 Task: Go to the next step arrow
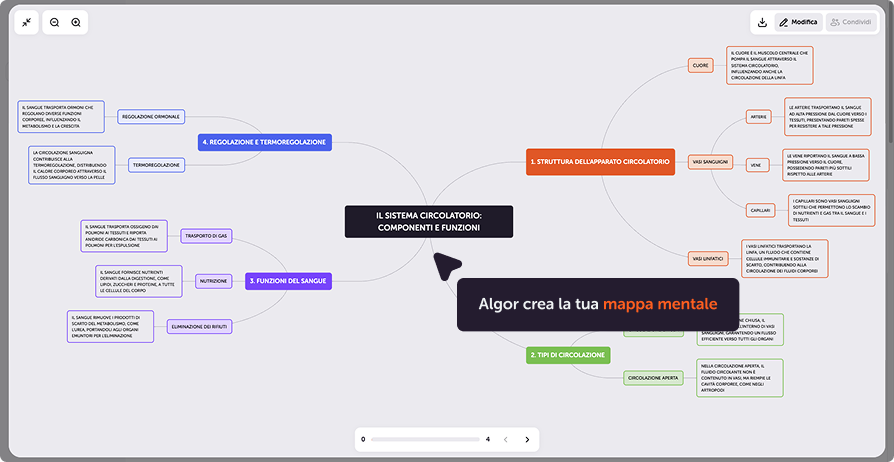(527, 439)
